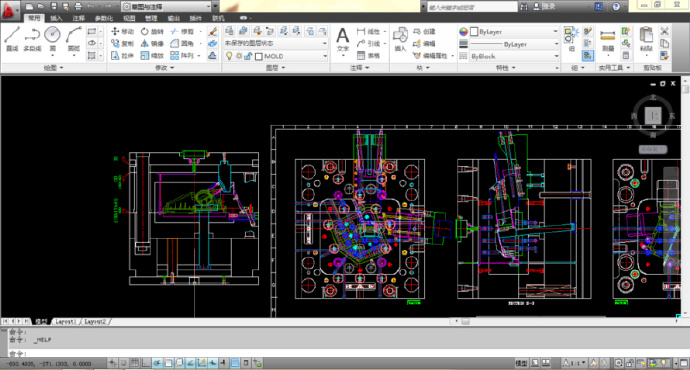
Task: Switch to the Layout2 tab
Action: click(95, 322)
